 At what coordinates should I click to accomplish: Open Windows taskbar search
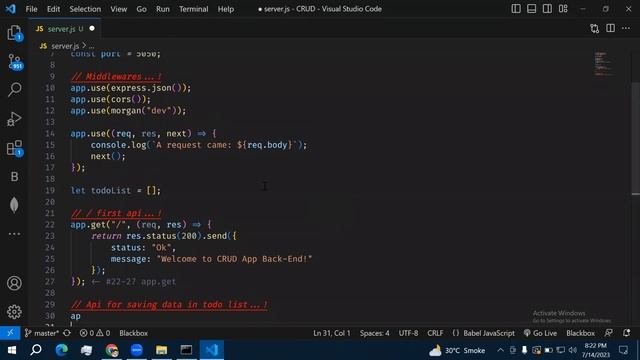(36, 350)
